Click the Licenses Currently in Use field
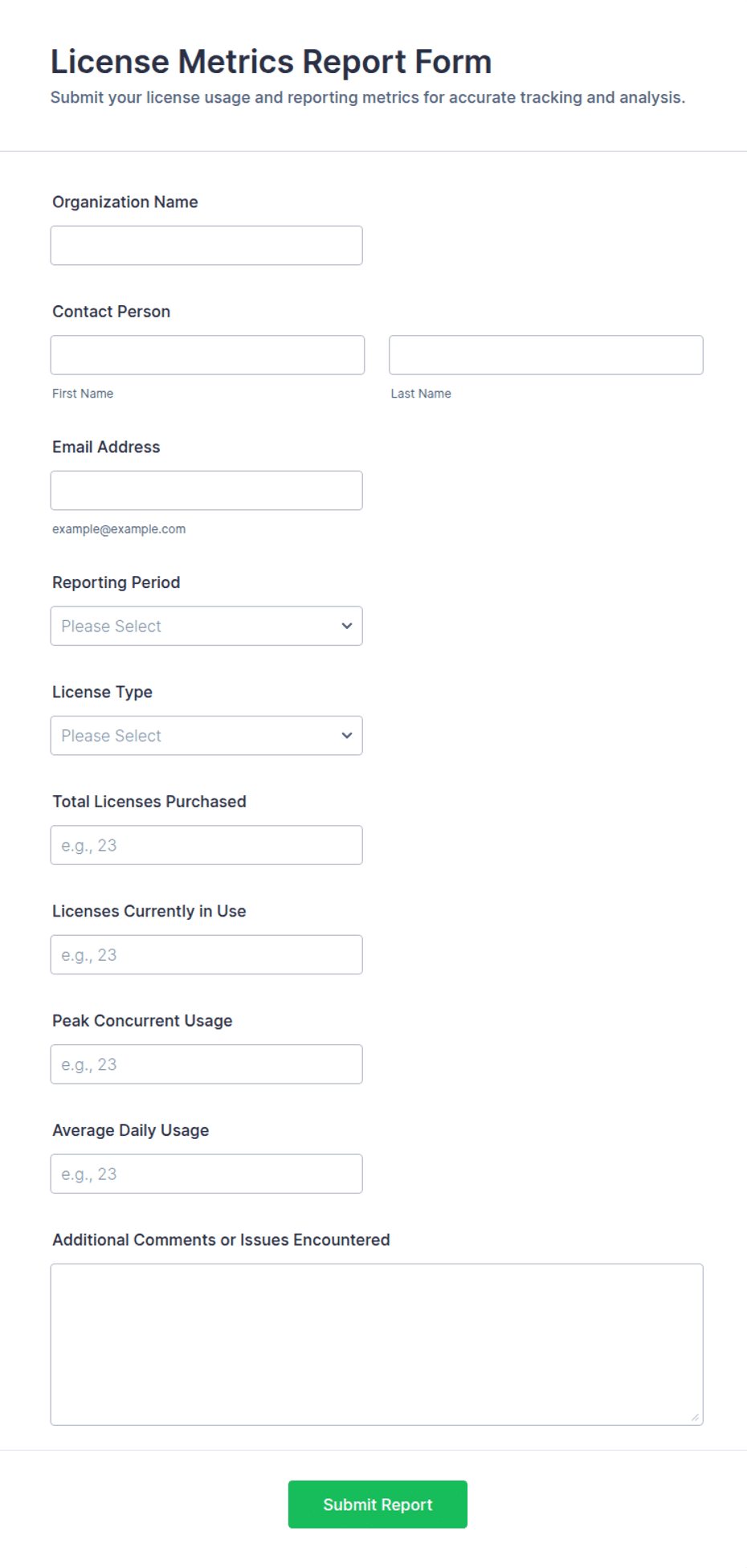The height and width of the screenshot is (1568, 747). 206,955
